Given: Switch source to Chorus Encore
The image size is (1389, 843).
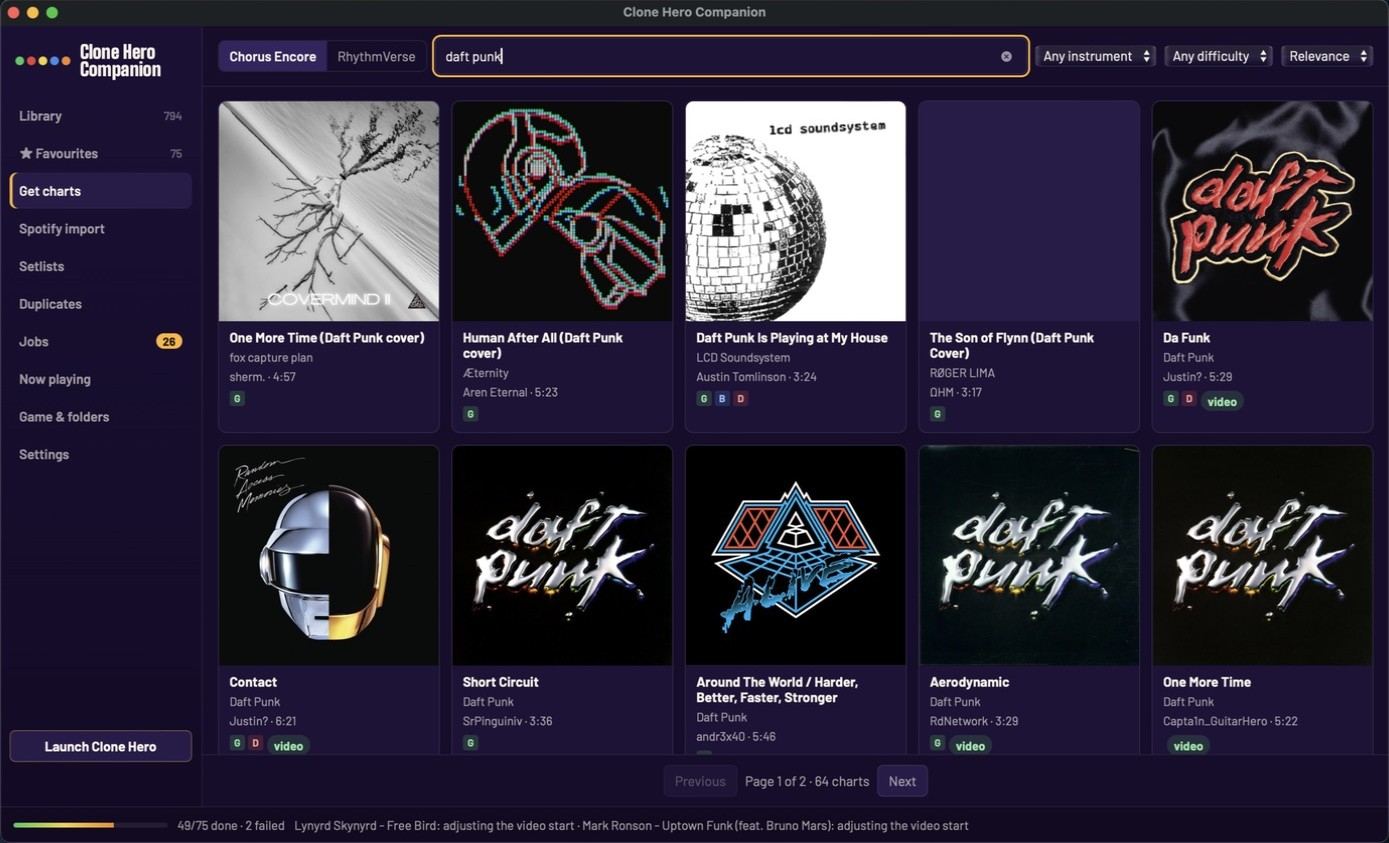Looking at the screenshot, I should (272, 56).
